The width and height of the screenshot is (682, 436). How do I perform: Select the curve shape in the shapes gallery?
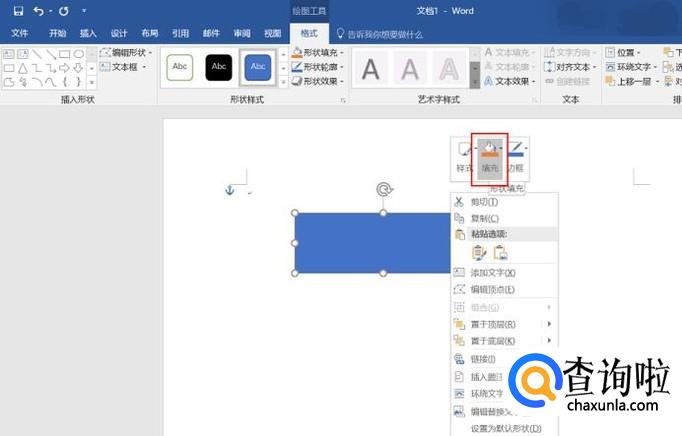50,82
